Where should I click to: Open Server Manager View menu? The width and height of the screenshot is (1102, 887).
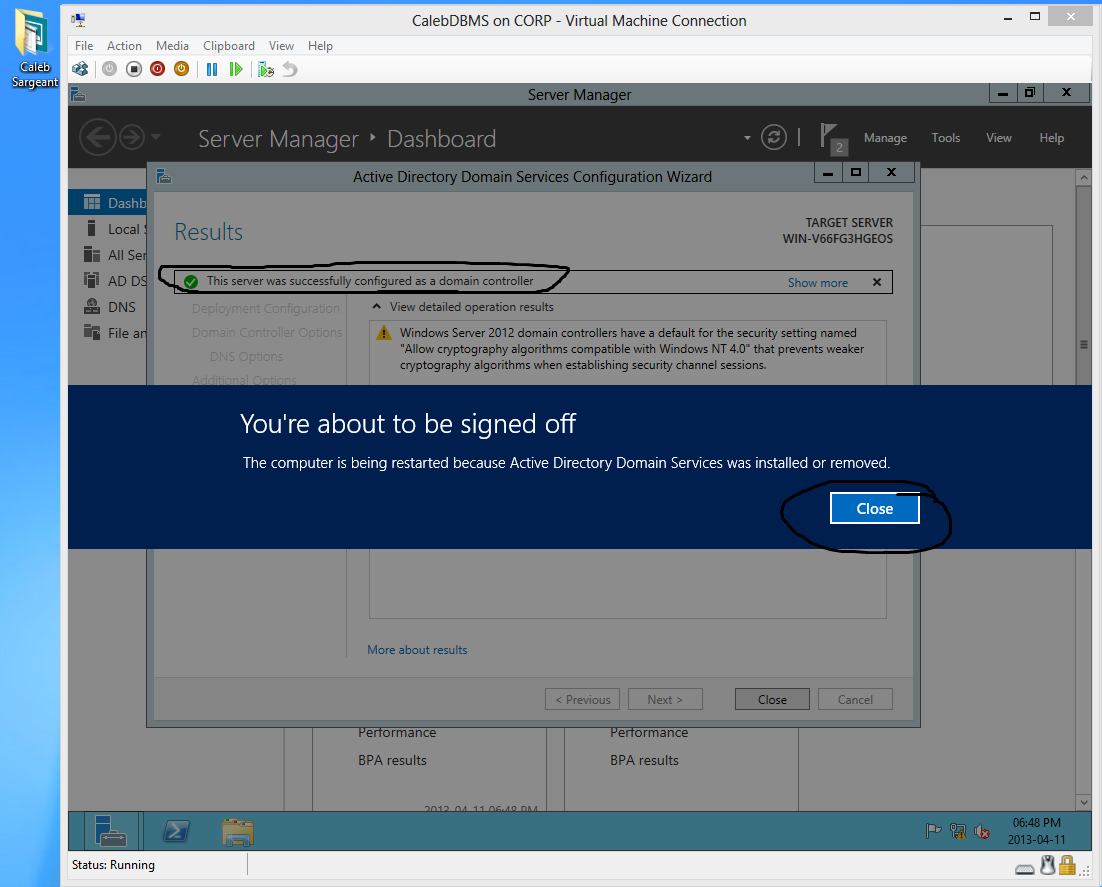(x=998, y=138)
